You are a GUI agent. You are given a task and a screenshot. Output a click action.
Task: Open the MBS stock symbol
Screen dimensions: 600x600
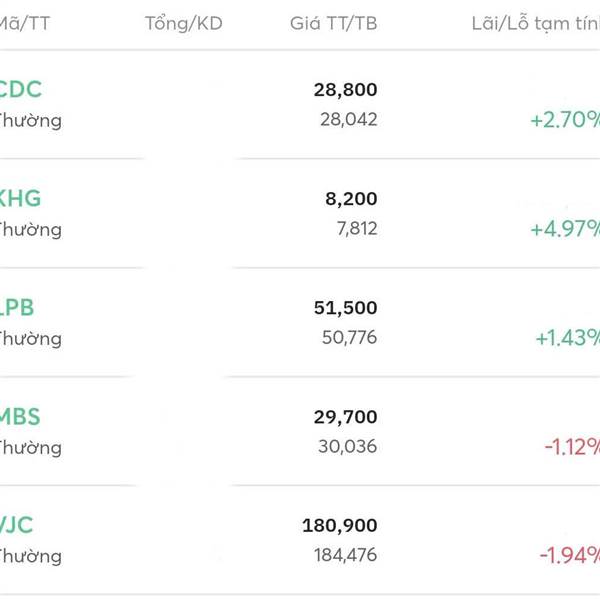click(20, 417)
